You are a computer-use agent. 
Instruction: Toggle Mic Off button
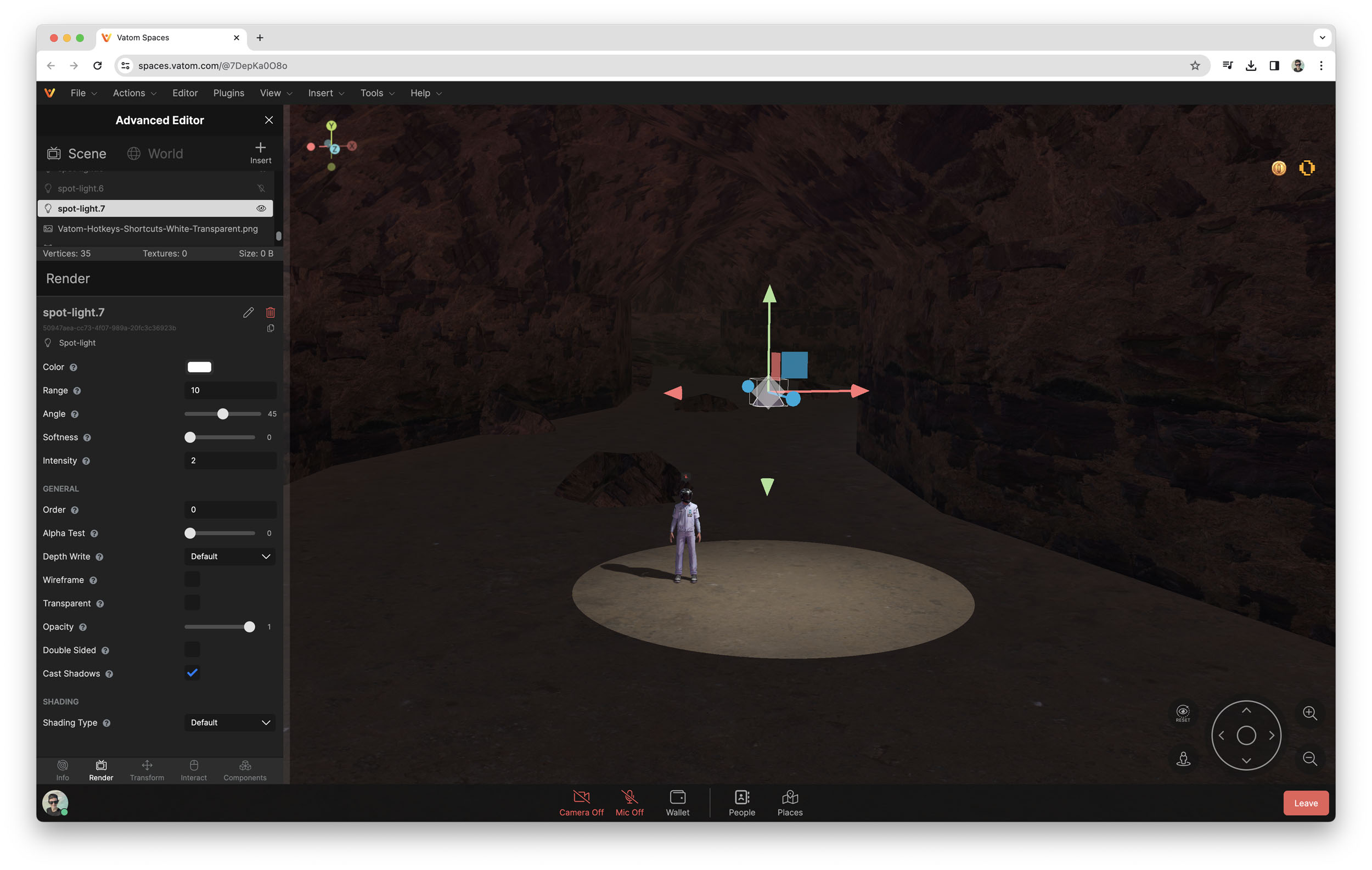point(629,804)
